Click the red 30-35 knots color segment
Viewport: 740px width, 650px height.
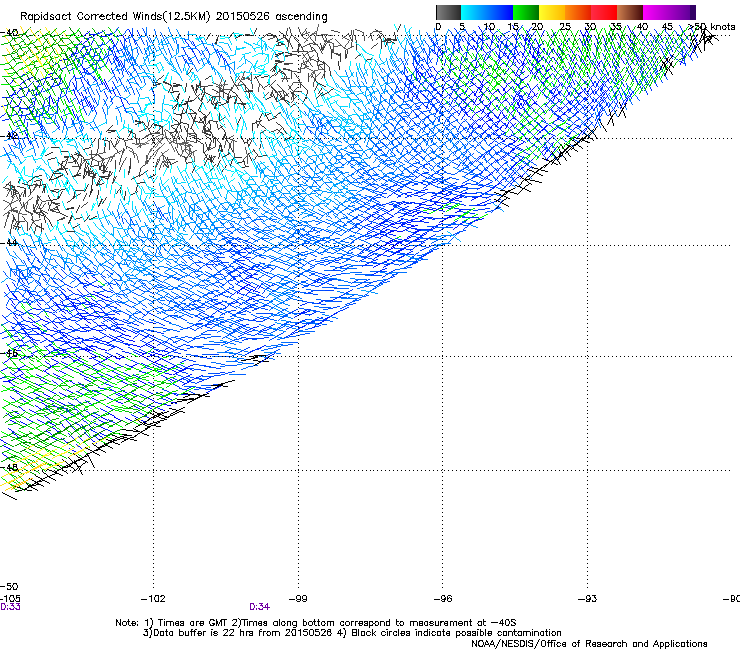(604, 12)
